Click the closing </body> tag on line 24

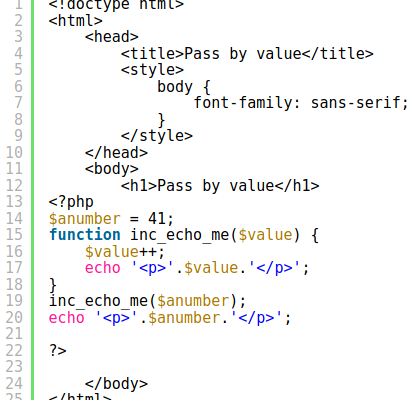tap(116, 384)
